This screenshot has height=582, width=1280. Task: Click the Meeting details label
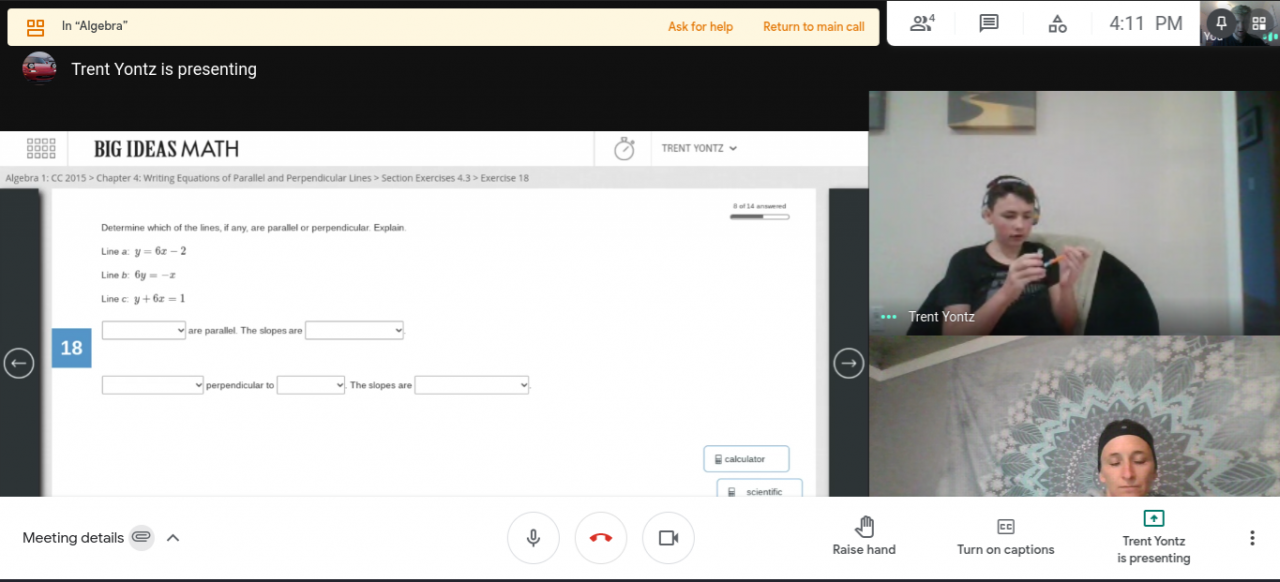point(73,538)
